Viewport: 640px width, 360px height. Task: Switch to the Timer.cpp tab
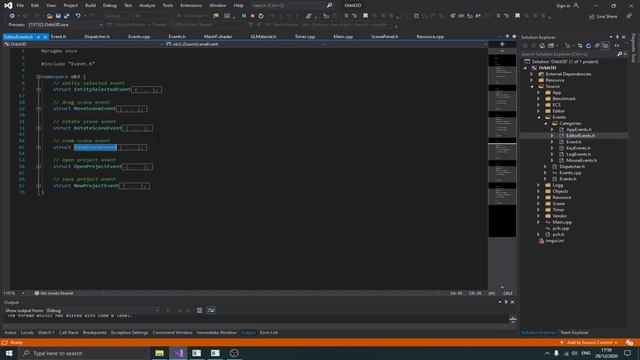304,37
